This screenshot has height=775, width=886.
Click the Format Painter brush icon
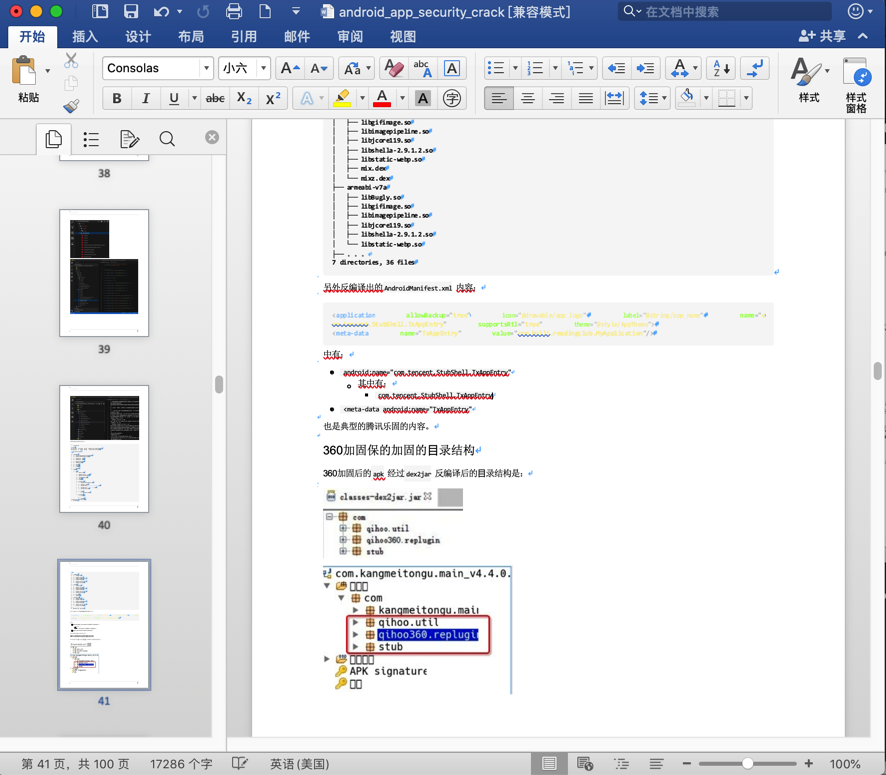[x=71, y=105]
